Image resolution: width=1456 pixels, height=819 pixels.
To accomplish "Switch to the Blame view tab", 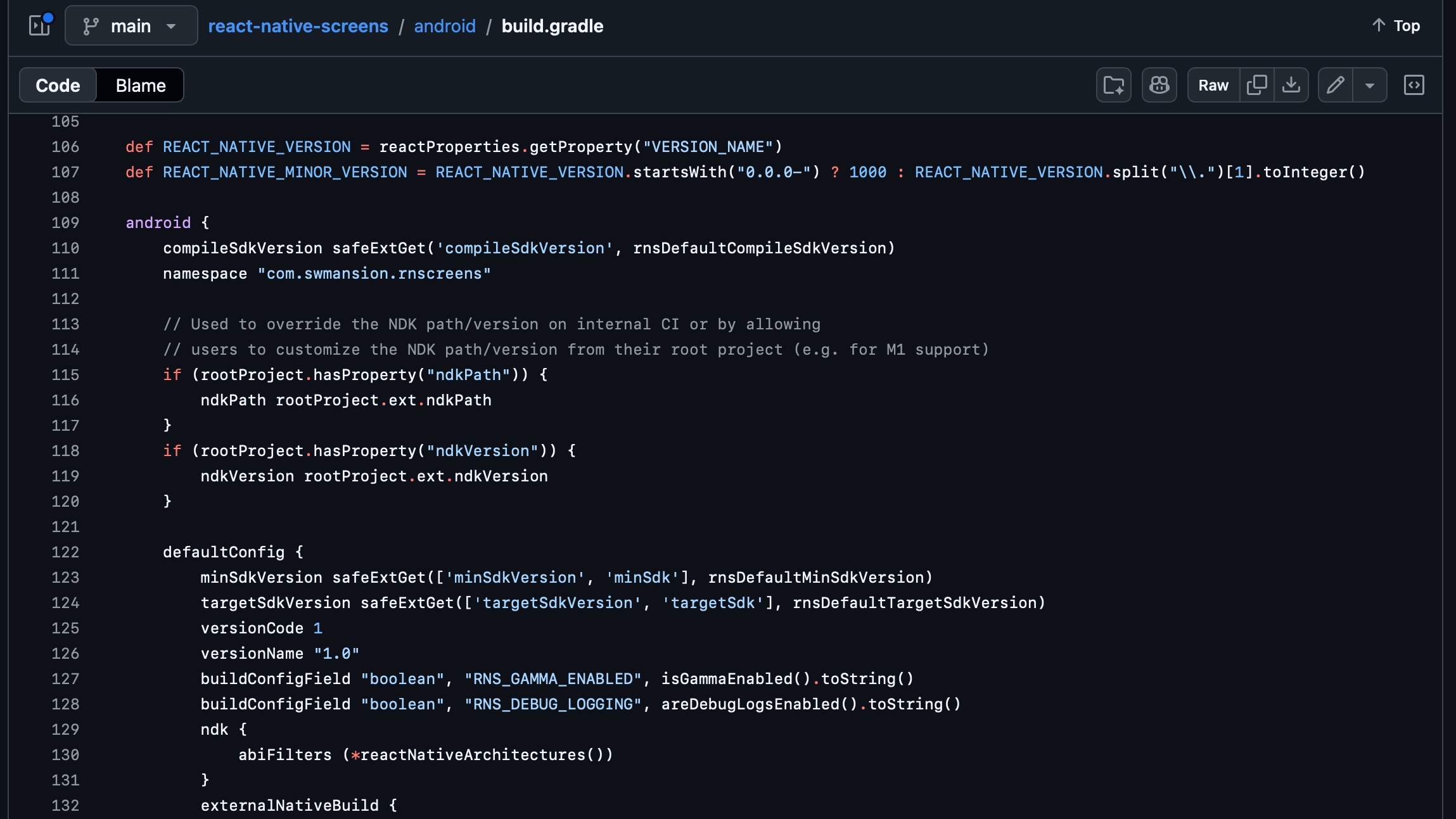I will pos(141,85).
